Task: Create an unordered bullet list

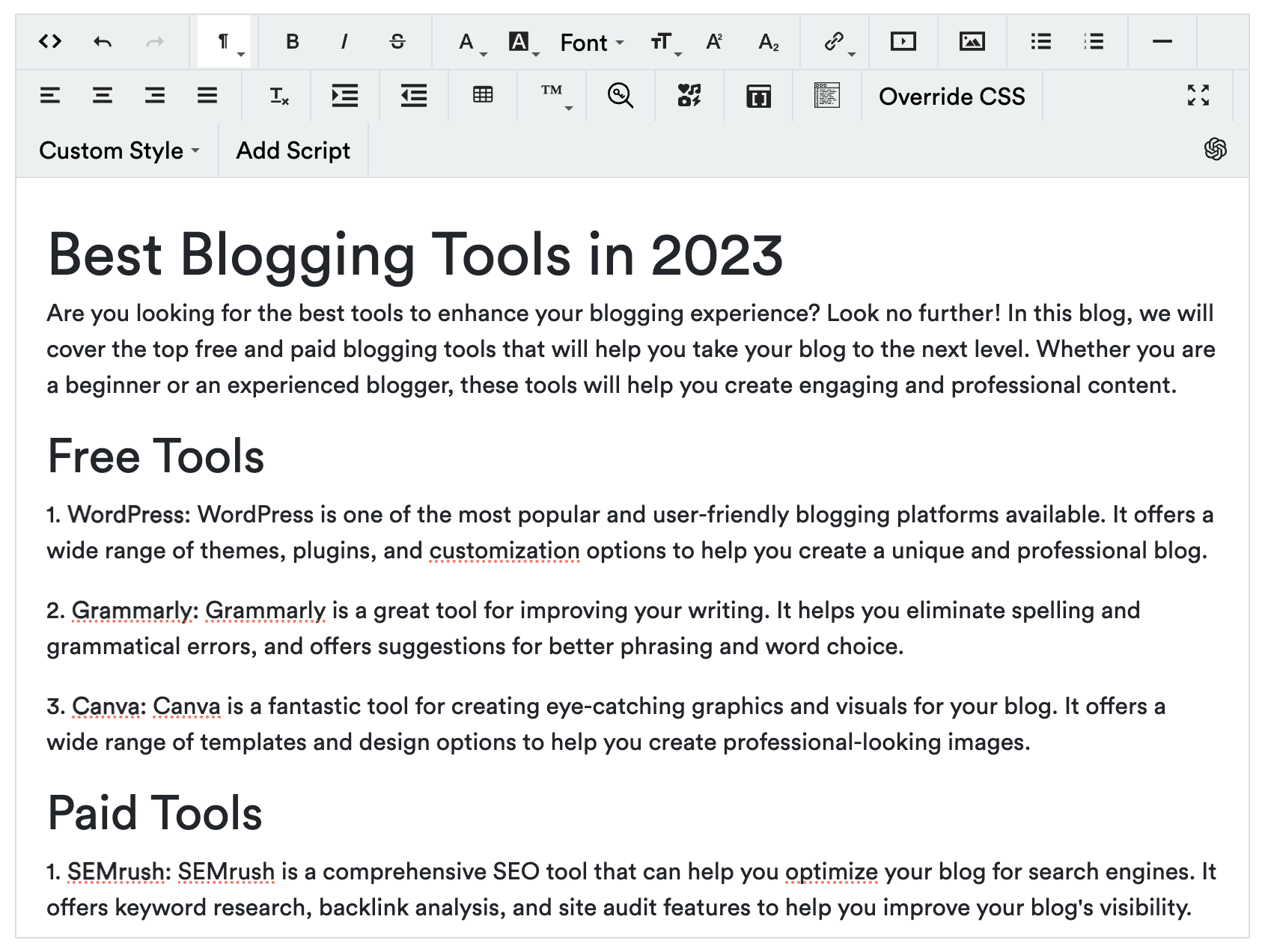Action: [x=1041, y=42]
